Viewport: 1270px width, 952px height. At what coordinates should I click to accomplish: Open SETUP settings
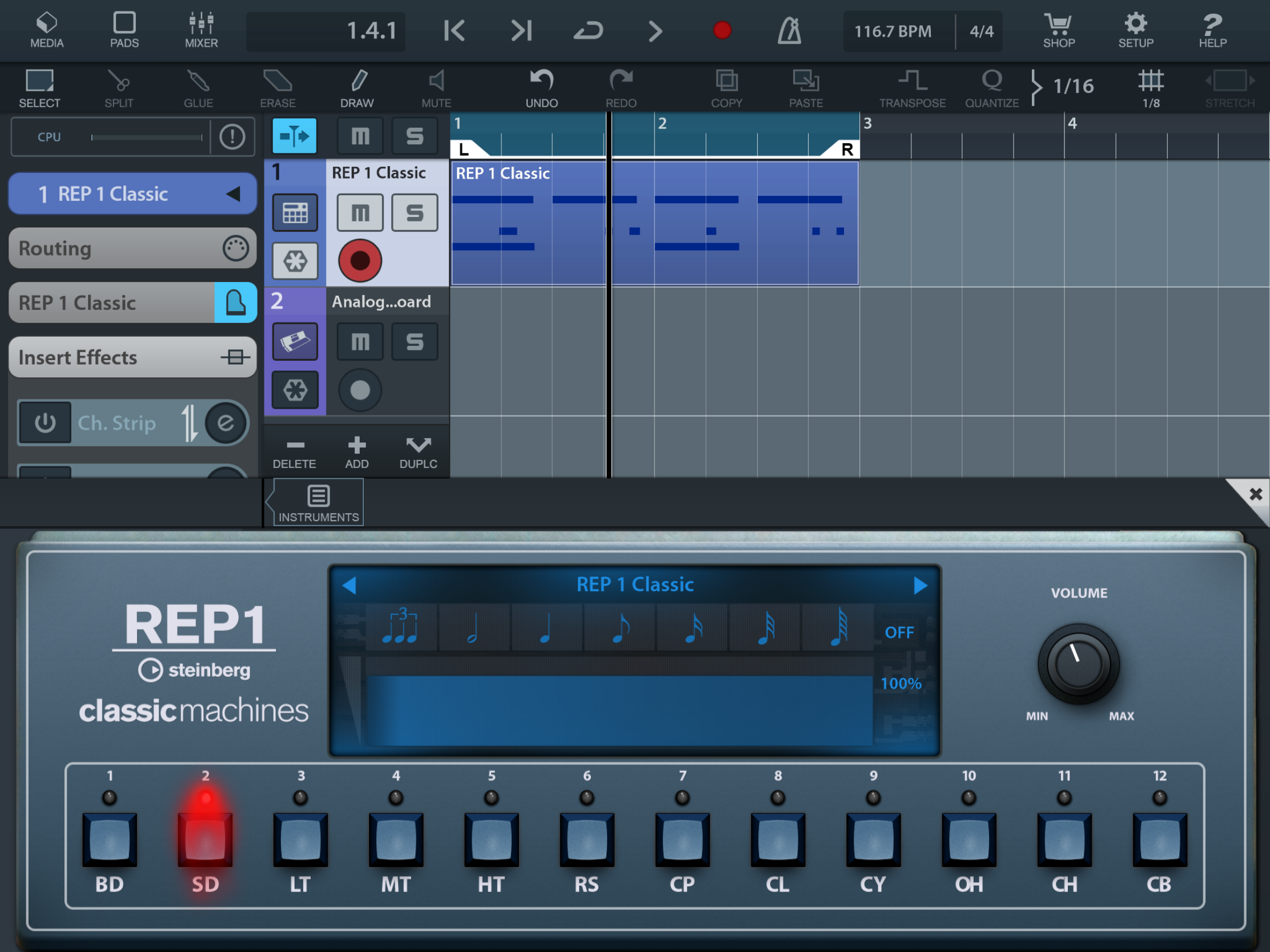tap(1136, 30)
